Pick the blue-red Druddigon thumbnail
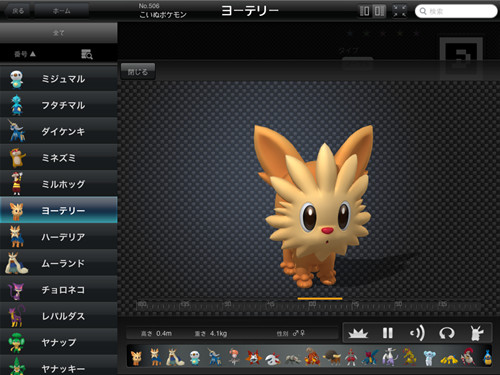 point(371,357)
